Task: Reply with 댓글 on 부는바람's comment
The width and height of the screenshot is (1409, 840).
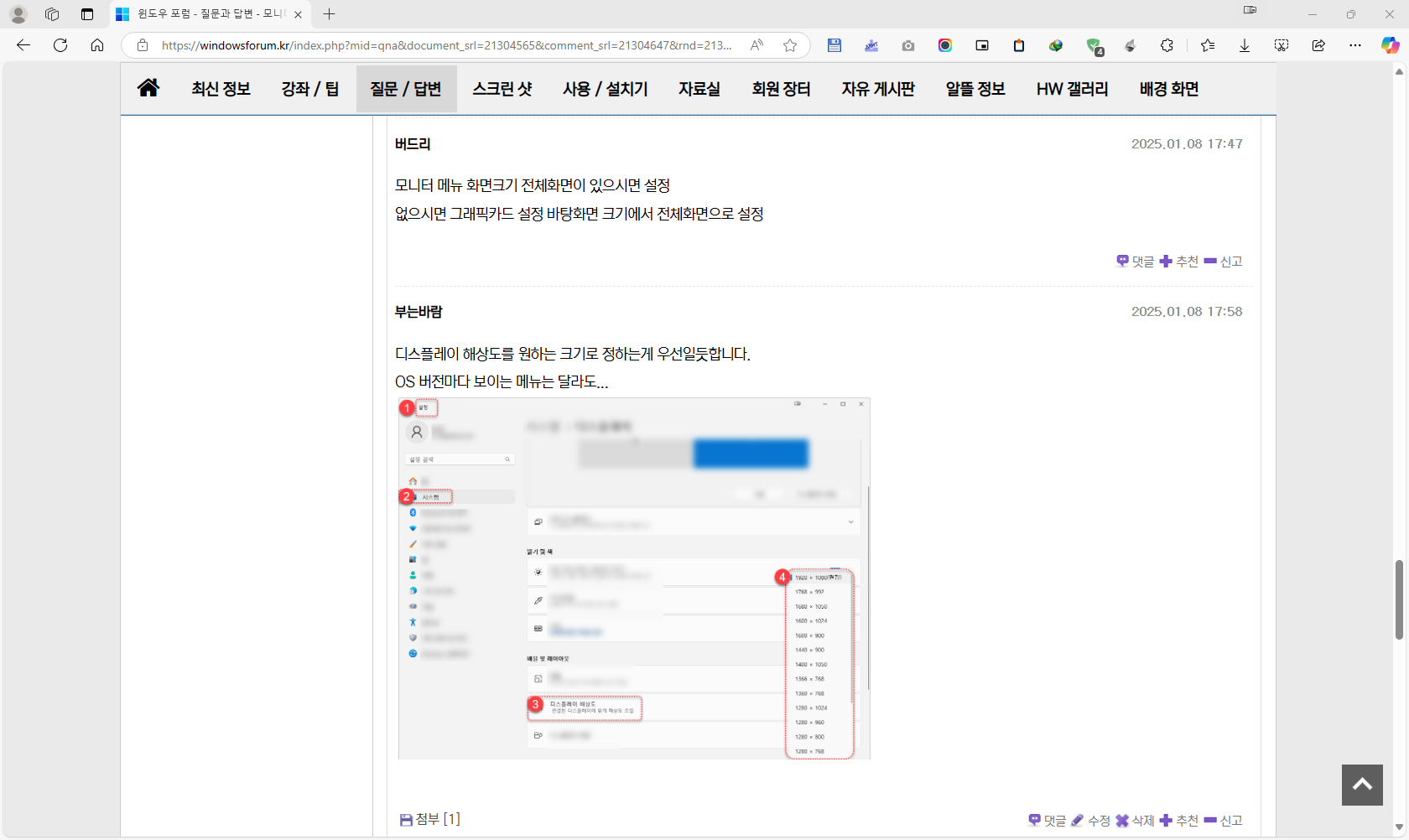Action: point(1048,821)
